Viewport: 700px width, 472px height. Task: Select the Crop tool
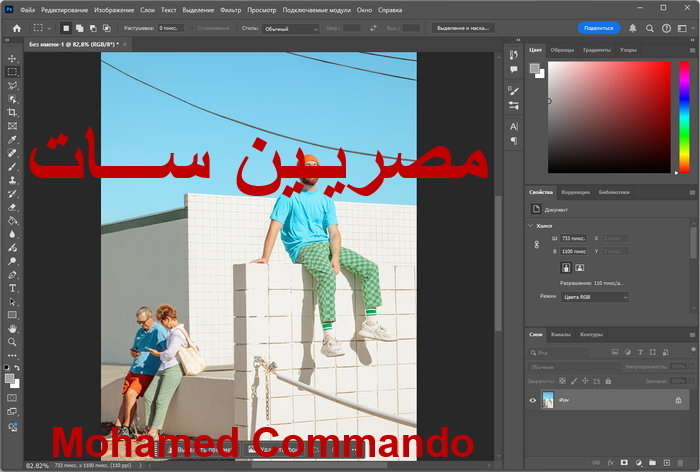13,113
